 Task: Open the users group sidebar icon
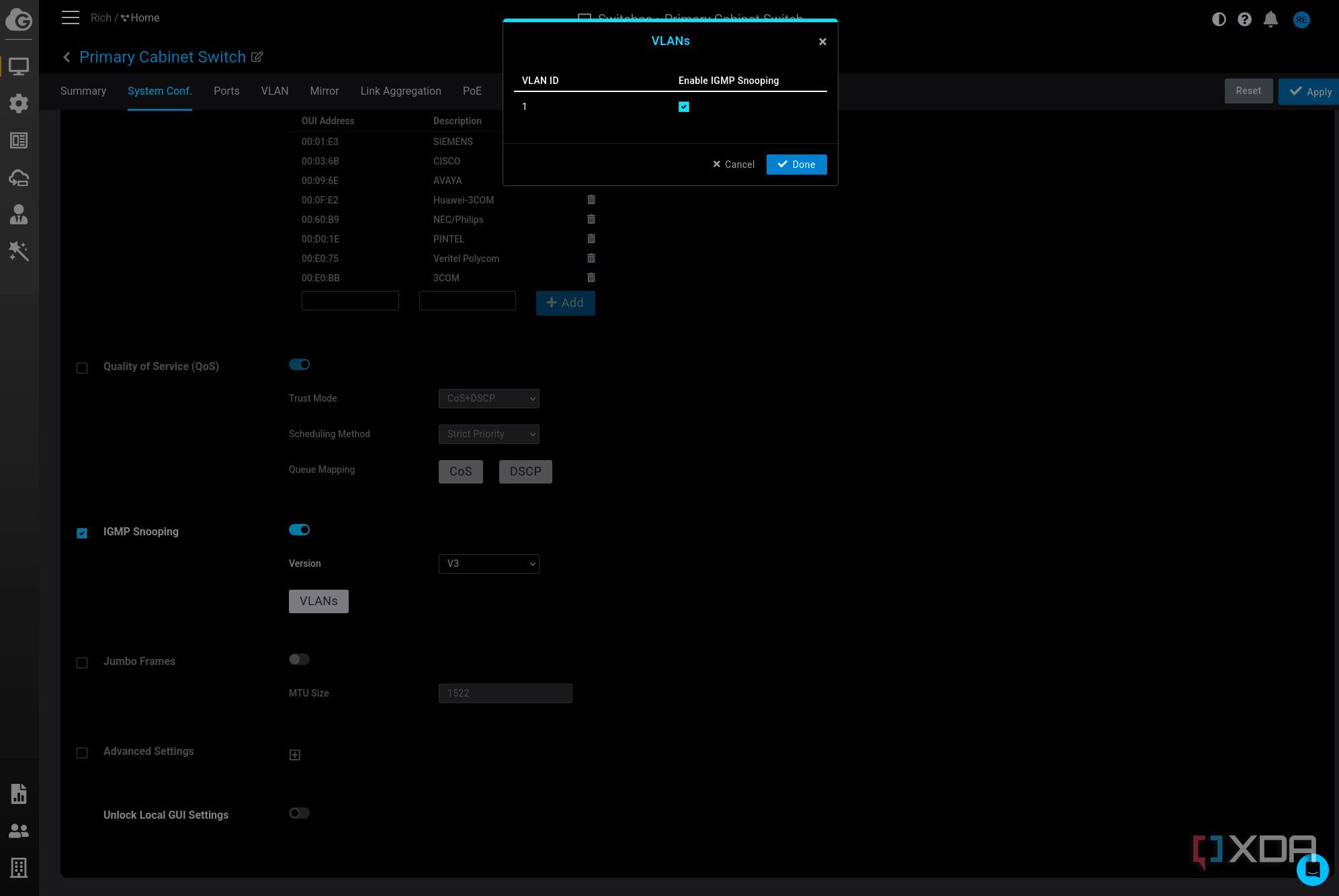pyautogui.click(x=19, y=831)
